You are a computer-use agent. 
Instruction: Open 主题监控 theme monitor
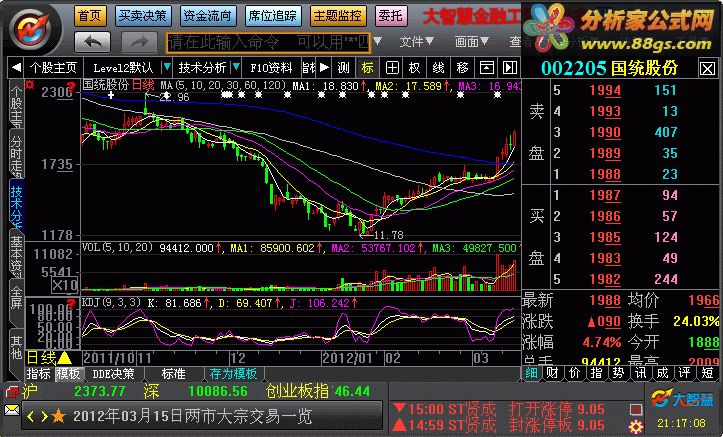(x=338, y=16)
